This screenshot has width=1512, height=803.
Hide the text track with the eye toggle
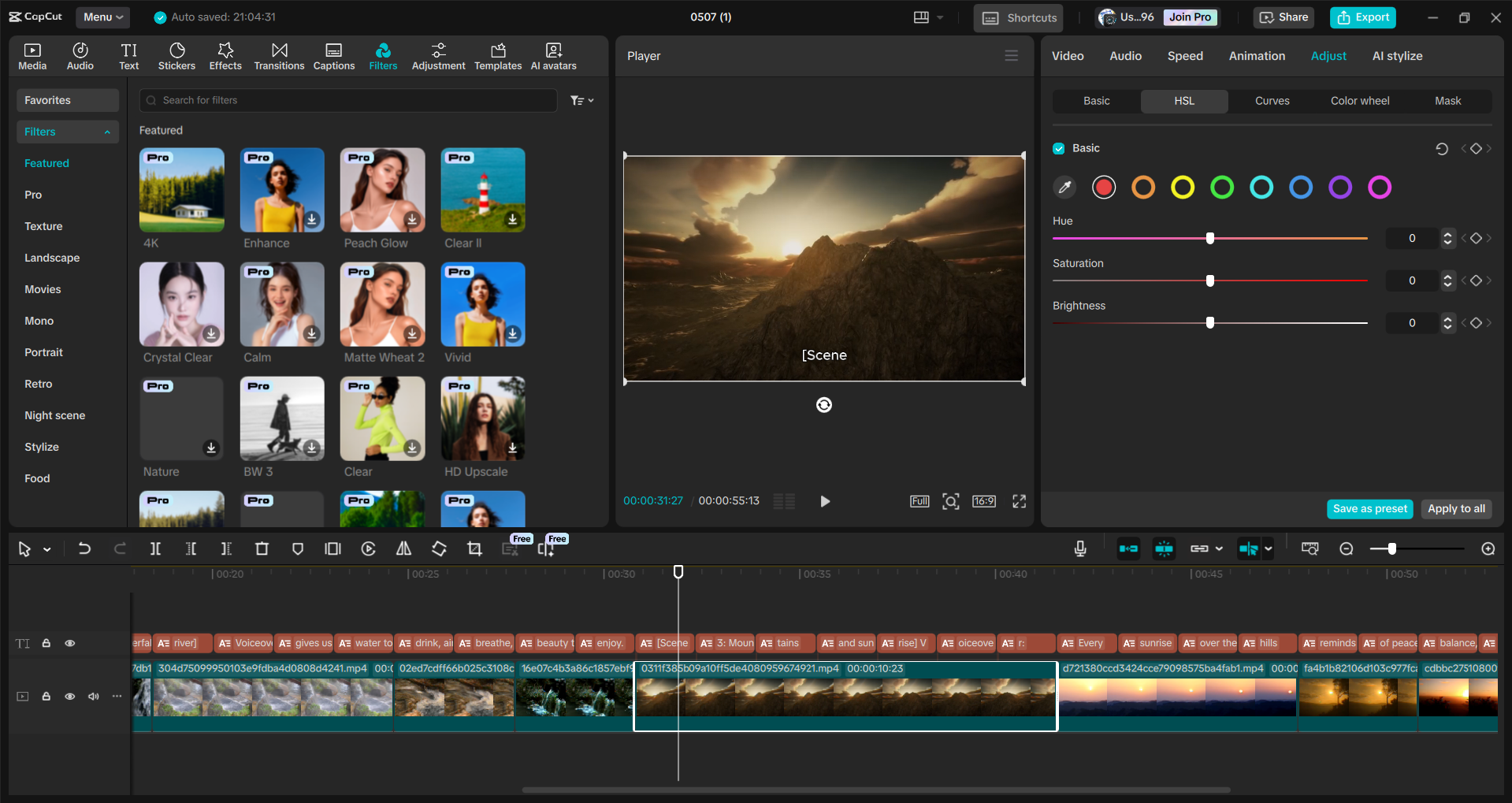[69, 643]
